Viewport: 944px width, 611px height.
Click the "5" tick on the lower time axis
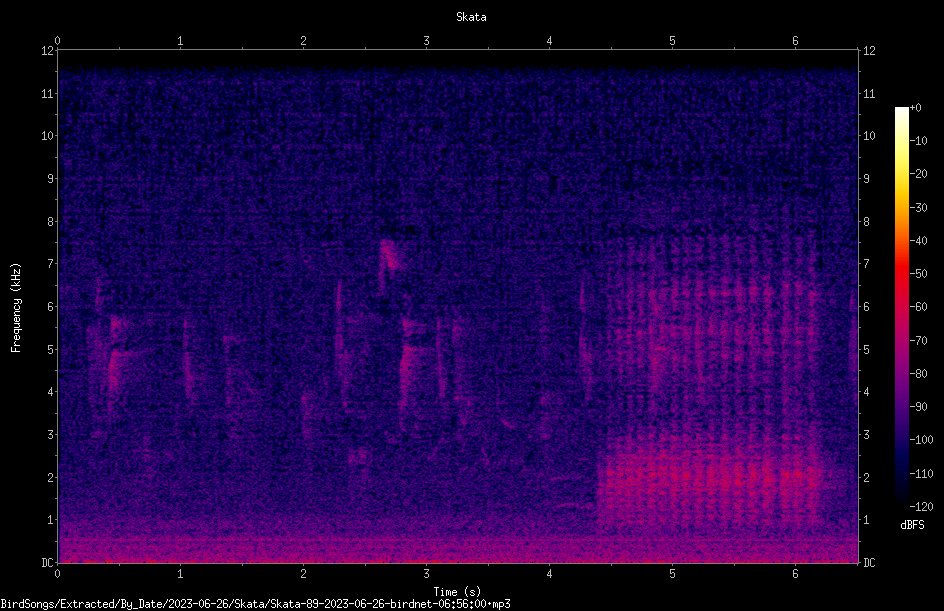[x=672, y=574]
